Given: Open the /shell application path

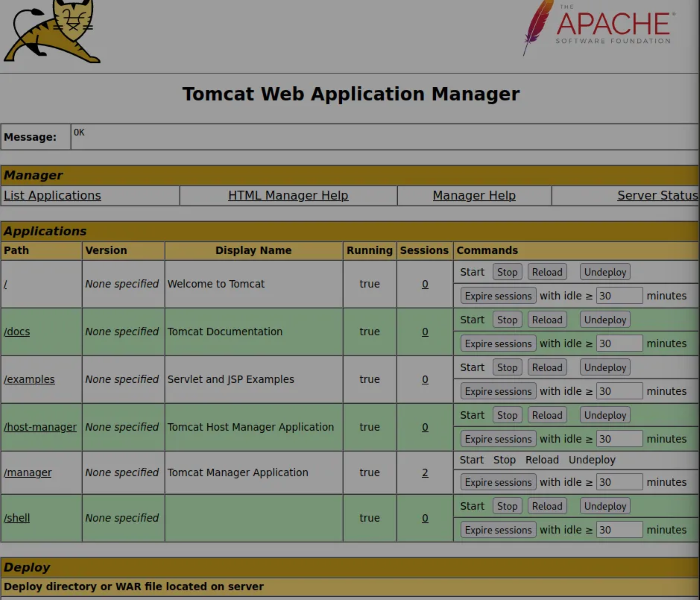Looking at the screenshot, I should click(17, 518).
